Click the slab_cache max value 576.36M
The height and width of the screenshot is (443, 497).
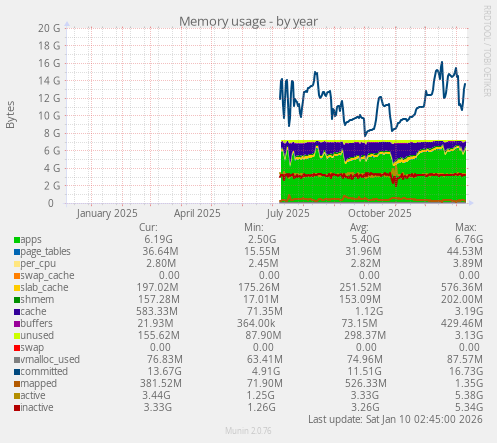click(462, 287)
